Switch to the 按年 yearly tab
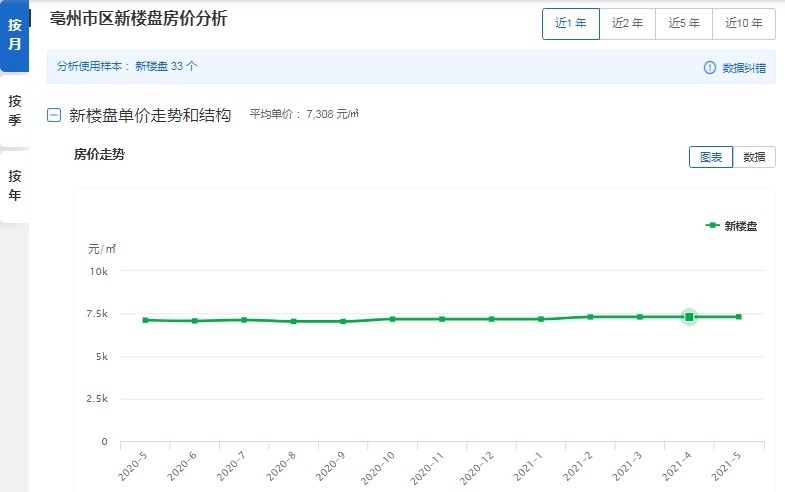The width and height of the screenshot is (785, 492). tap(15, 186)
